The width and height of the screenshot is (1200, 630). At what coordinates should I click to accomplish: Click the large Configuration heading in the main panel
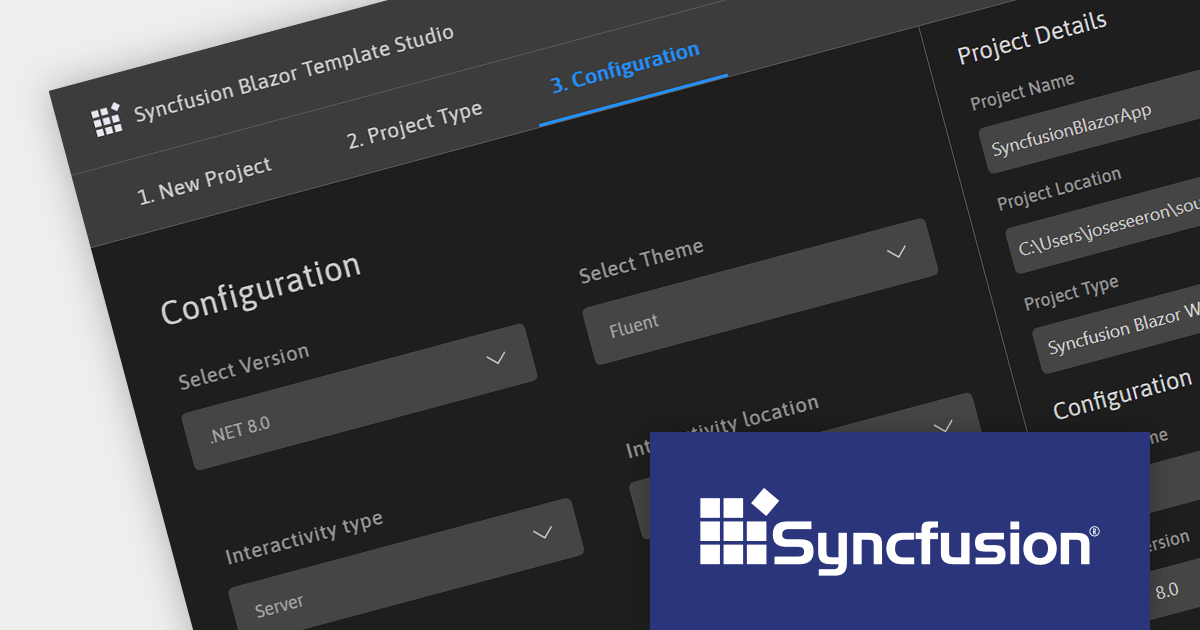pyautogui.click(x=260, y=289)
